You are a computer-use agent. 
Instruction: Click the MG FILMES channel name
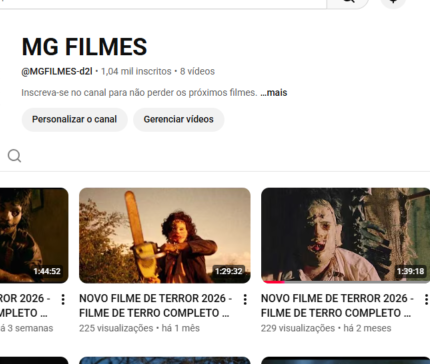click(x=84, y=47)
